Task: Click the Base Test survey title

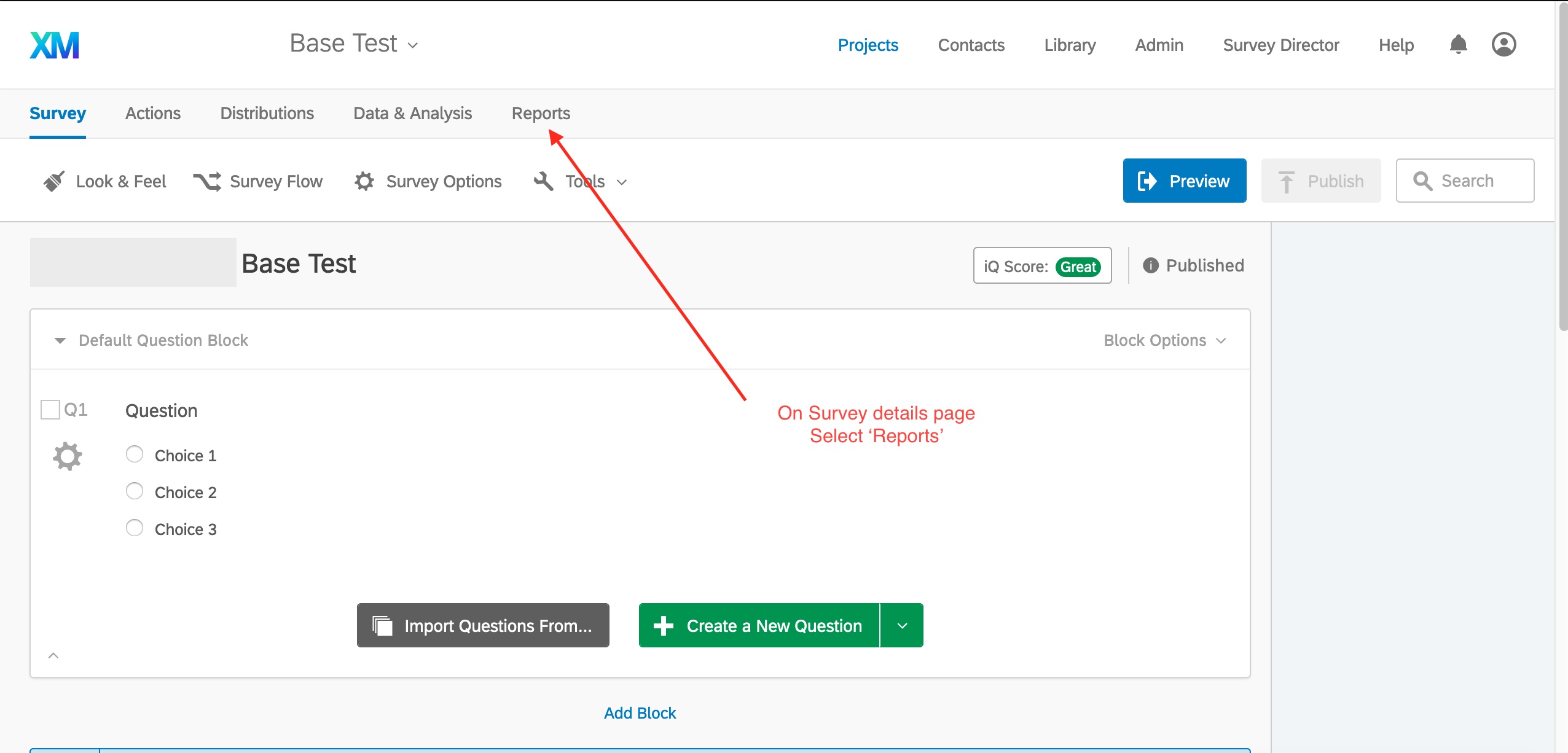Action: click(x=299, y=263)
